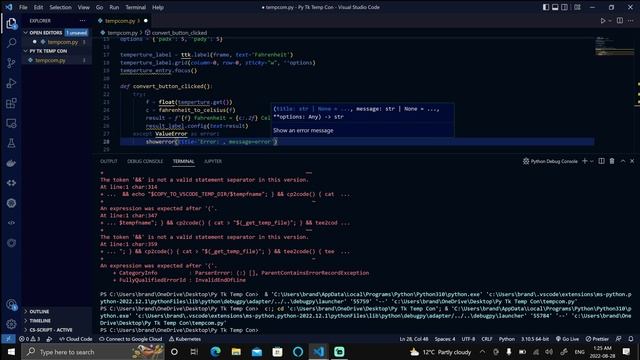This screenshot has height=360, width=640.
Task: Click the Run Python File play button
Action: tap(602, 20)
